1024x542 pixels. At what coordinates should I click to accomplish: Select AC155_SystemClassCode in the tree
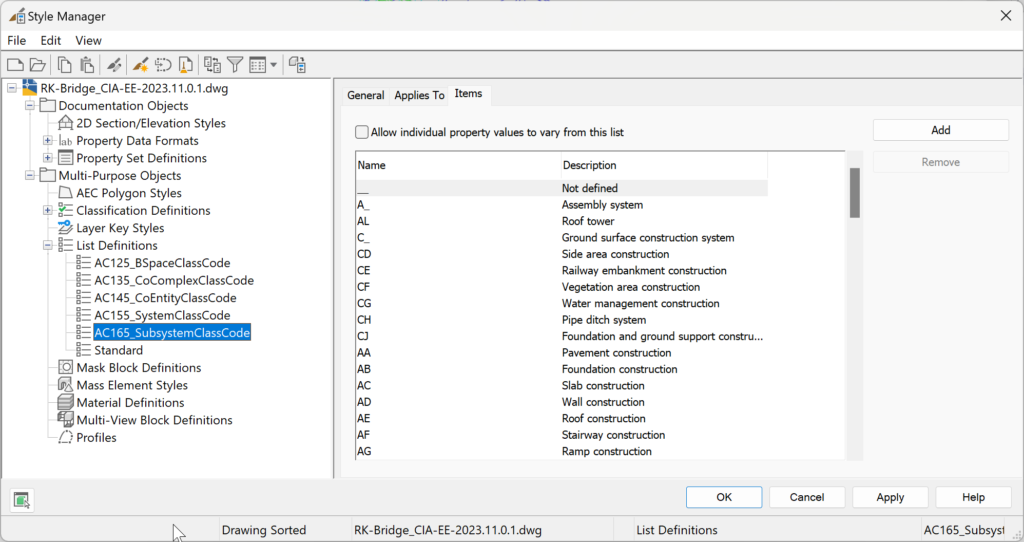(162, 315)
